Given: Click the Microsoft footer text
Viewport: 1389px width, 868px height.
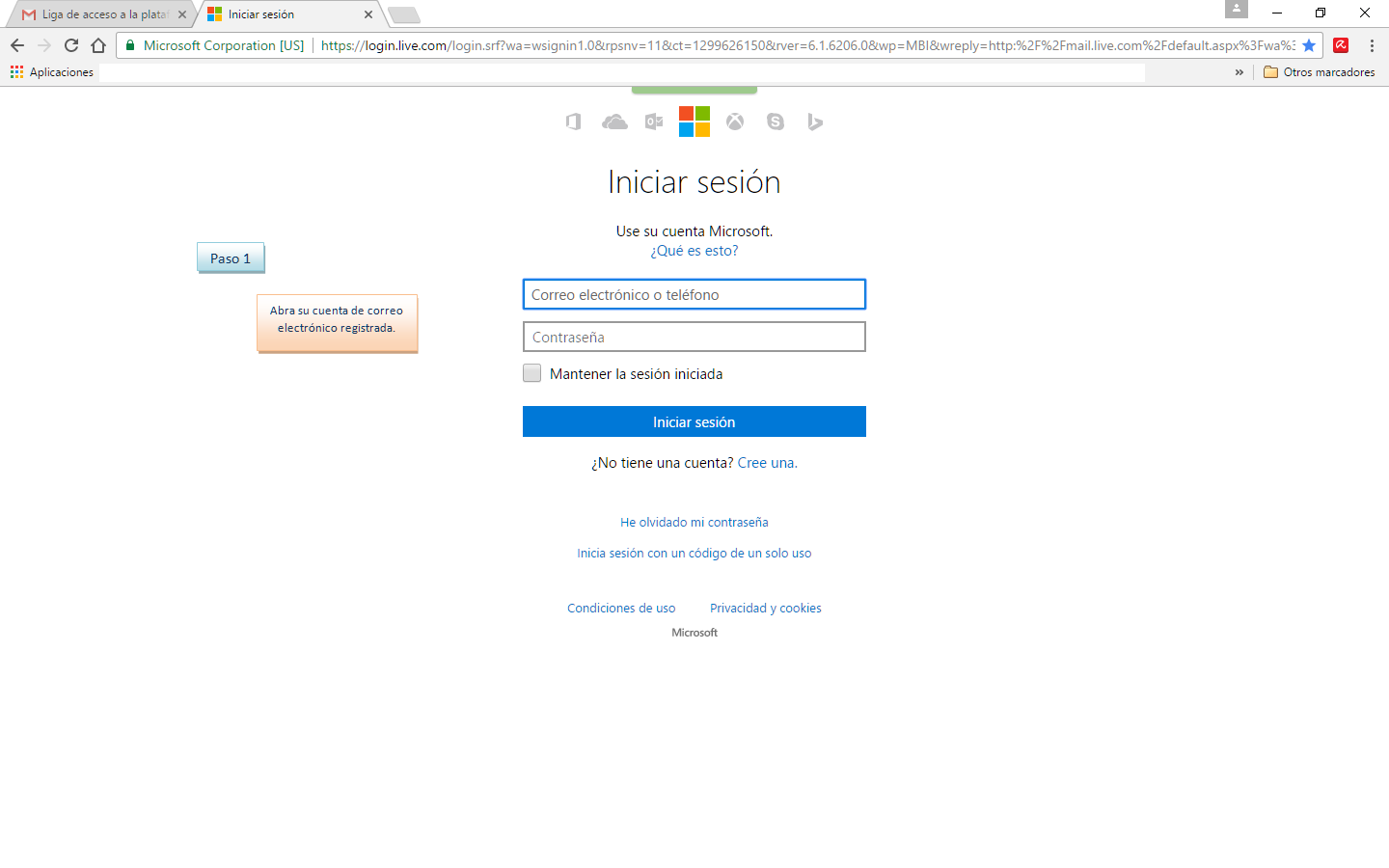Looking at the screenshot, I should click(694, 633).
